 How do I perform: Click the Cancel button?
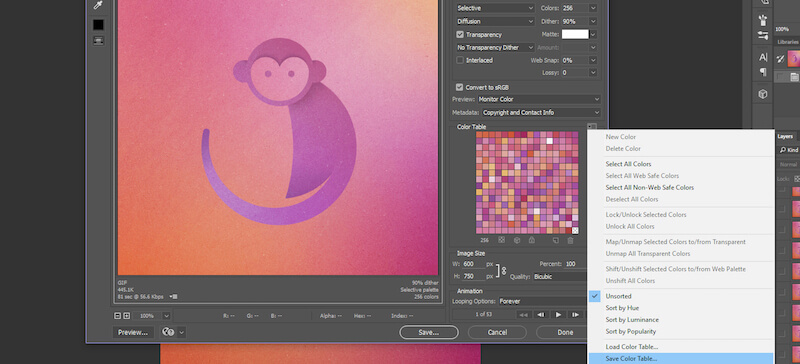pyautogui.click(x=497, y=332)
